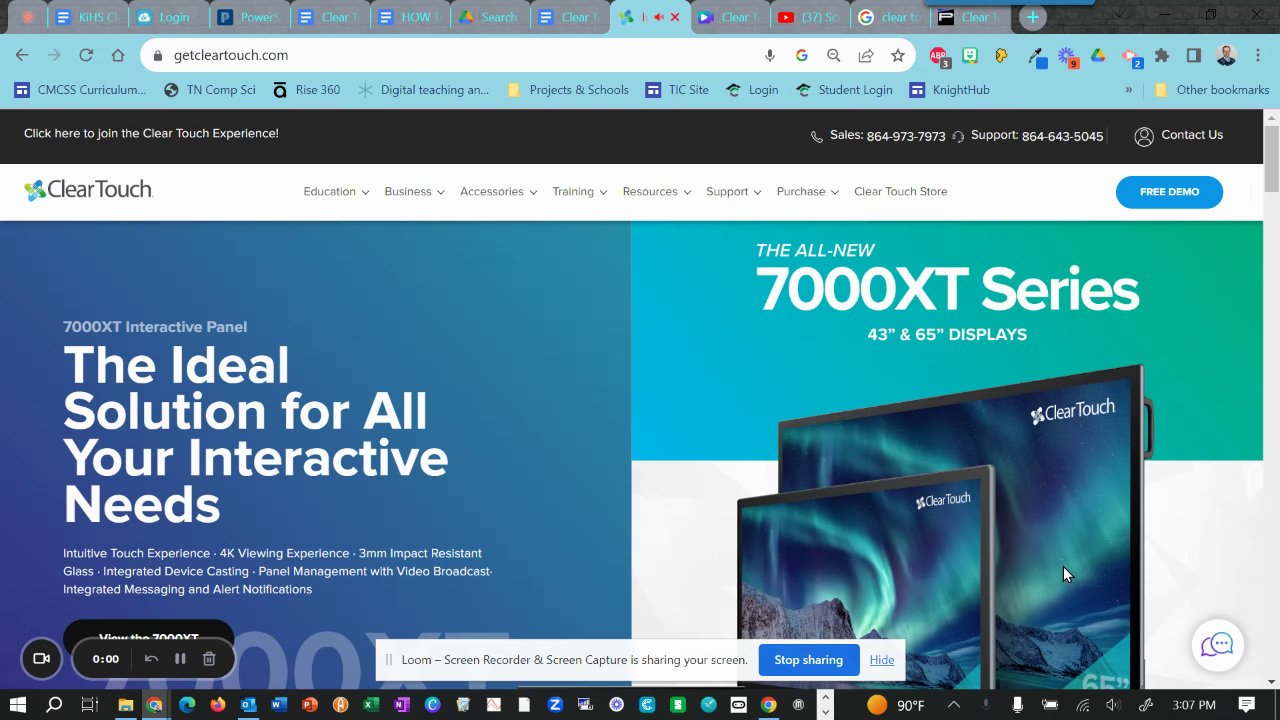The image size is (1280, 720).
Task: Open the volume control in system tray
Action: click(x=1113, y=705)
